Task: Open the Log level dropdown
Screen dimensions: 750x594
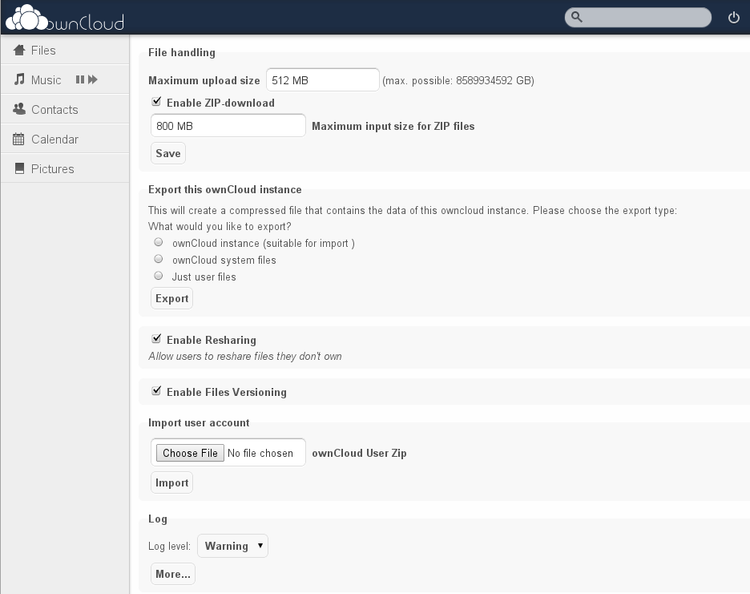Action: pos(232,546)
